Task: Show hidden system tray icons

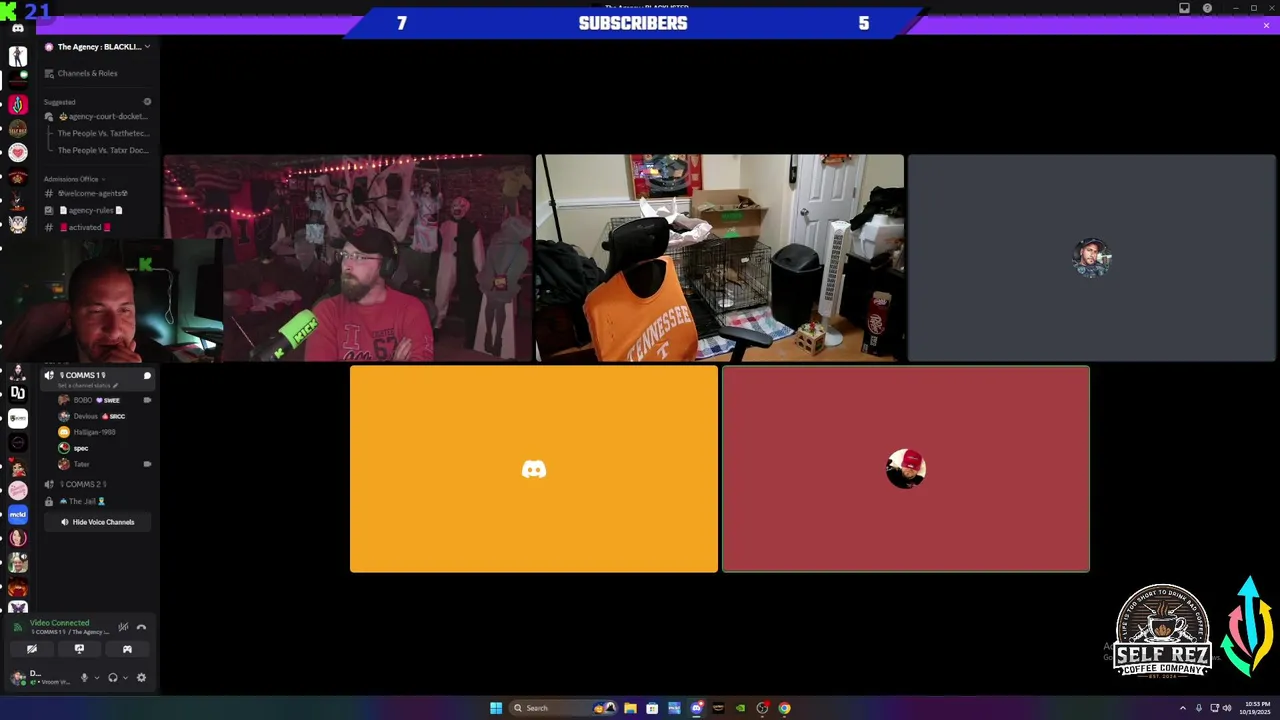Action: pos(1183,708)
